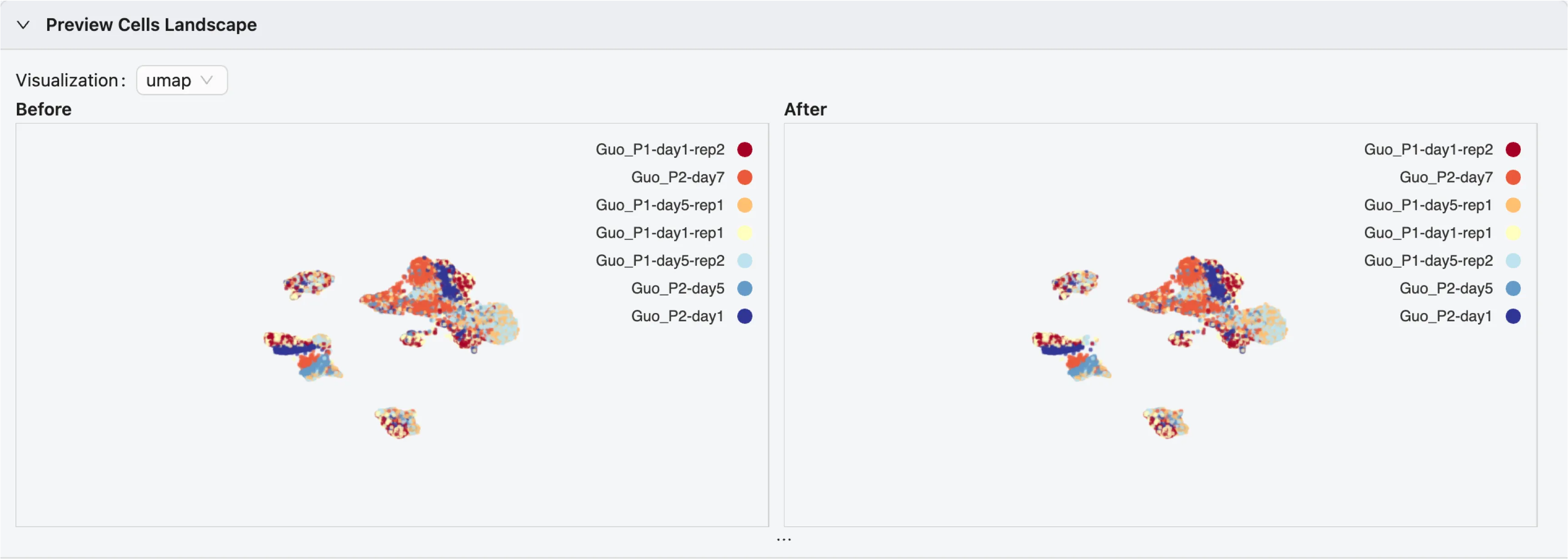Toggle Guo_P1-day5-rep2 light blue dot in Before legend
This screenshot has height=559, width=1568.
[x=744, y=260]
